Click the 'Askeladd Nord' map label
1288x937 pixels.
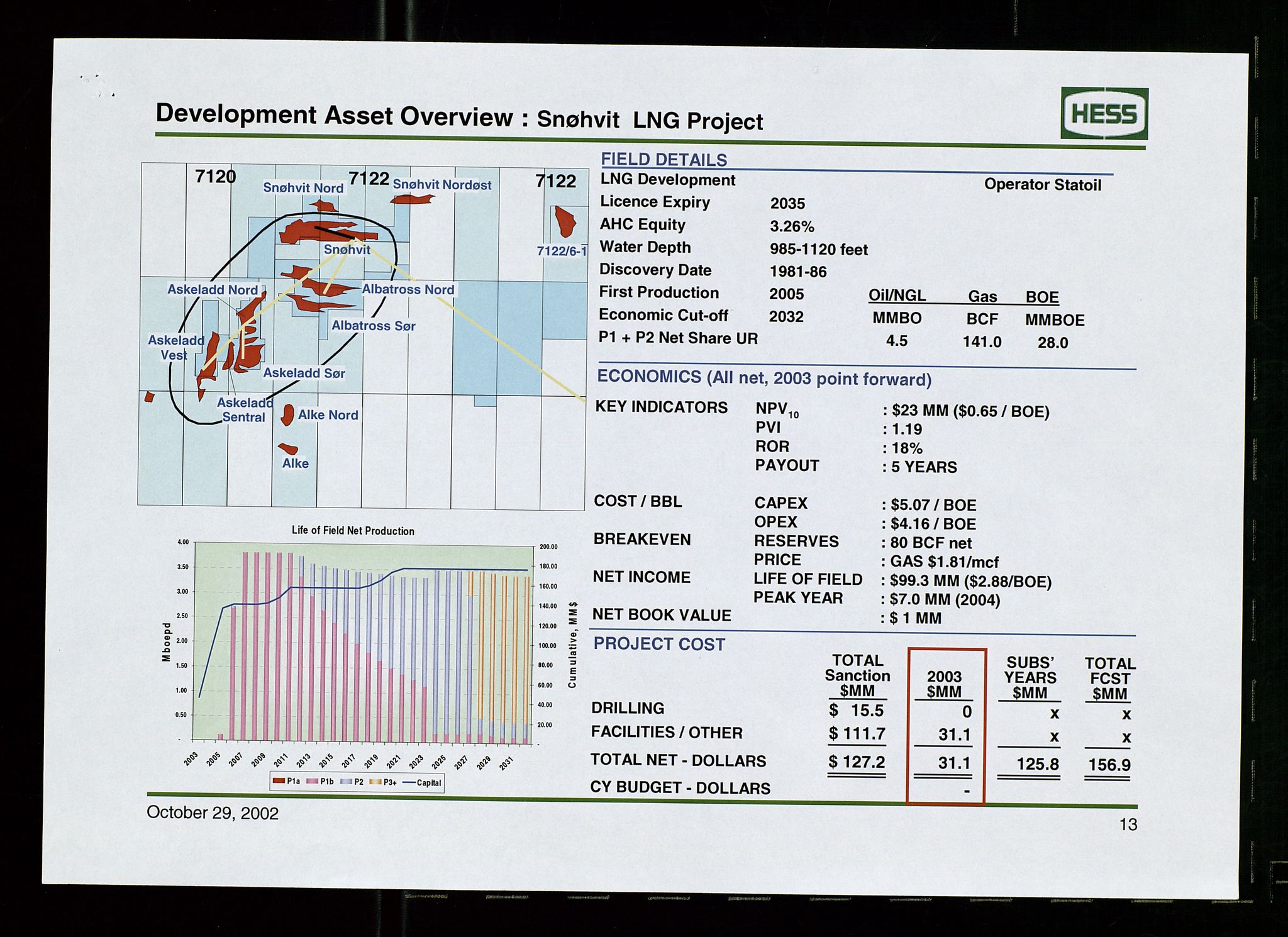point(213,289)
